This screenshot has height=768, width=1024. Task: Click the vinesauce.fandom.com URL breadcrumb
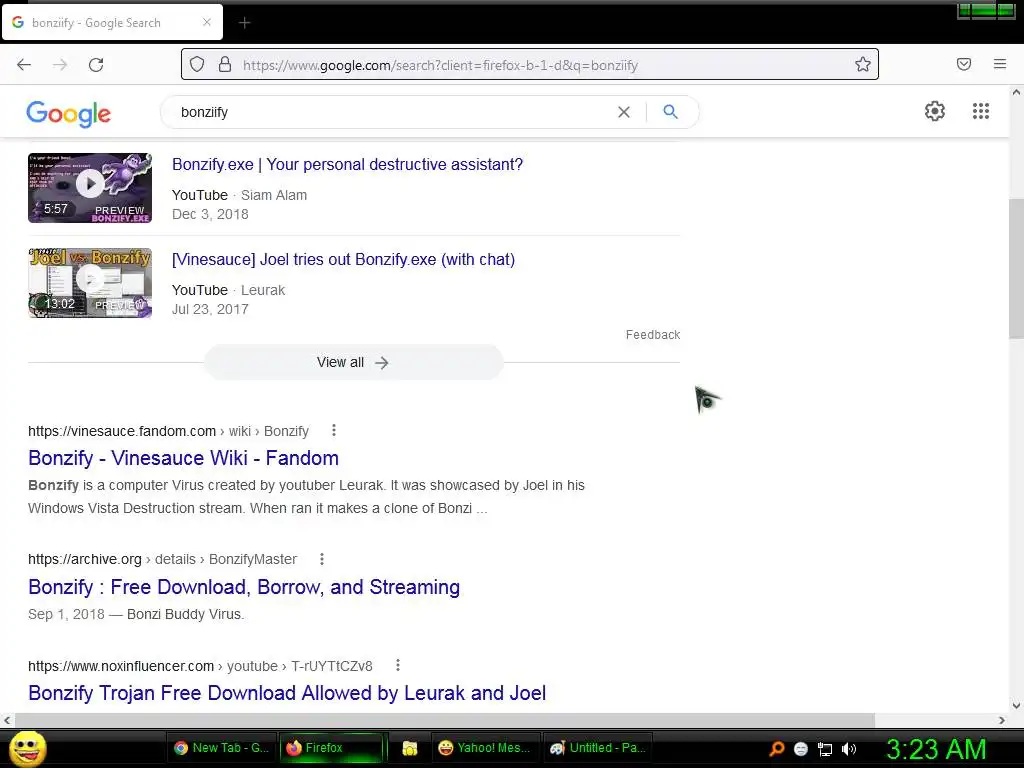click(x=168, y=431)
